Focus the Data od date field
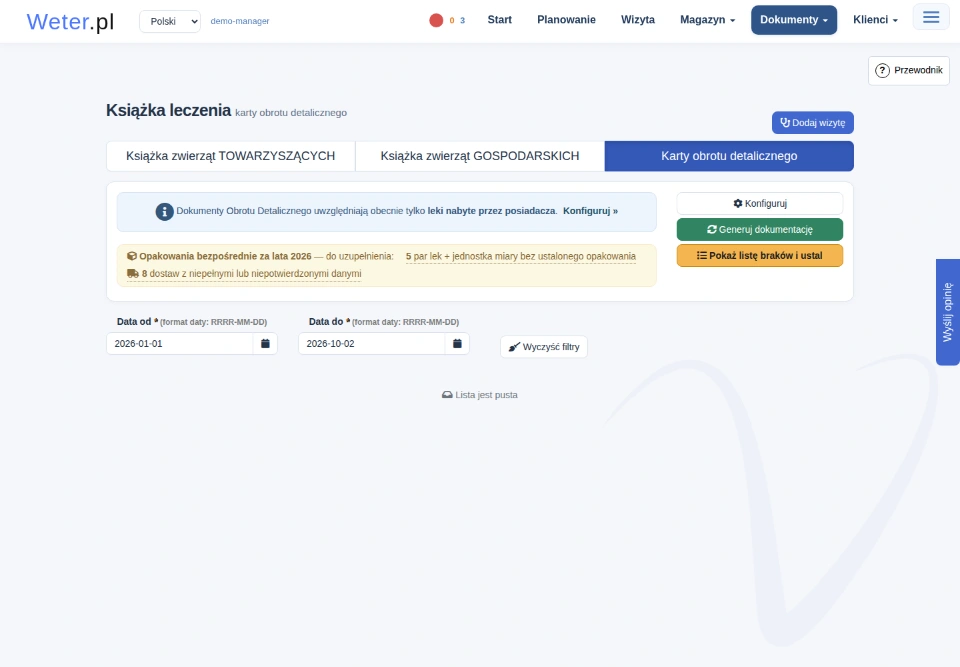The image size is (960, 667). coord(179,344)
